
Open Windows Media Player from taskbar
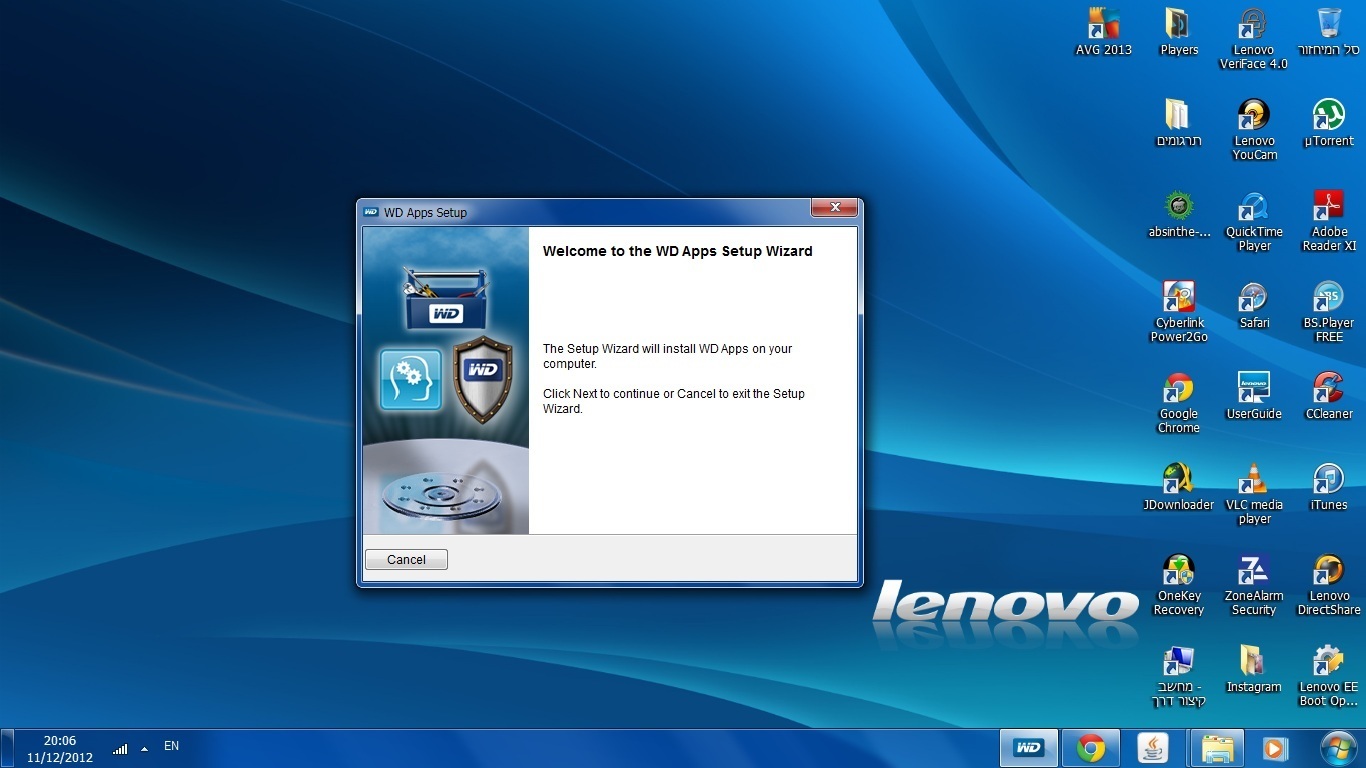point(1274,748)
